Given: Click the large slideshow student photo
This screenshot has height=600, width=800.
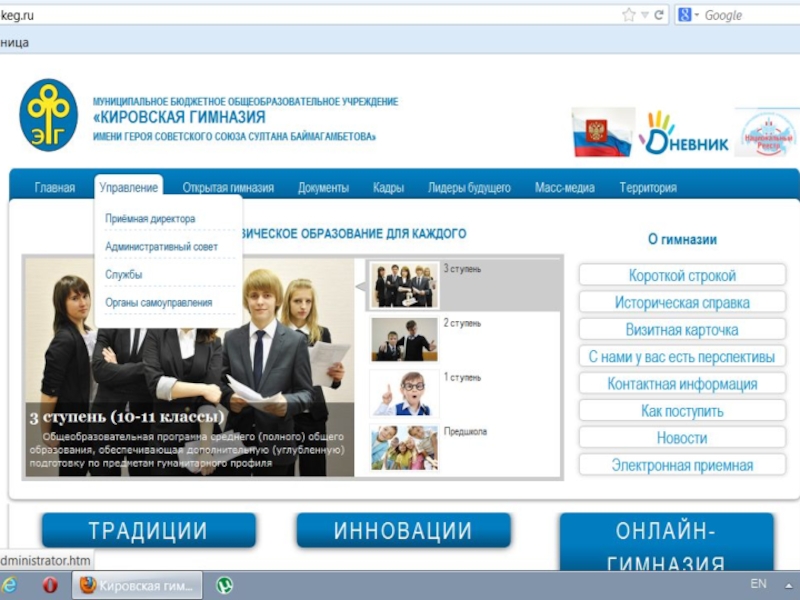Looking at the screenshot, I should tap(189, 367).
